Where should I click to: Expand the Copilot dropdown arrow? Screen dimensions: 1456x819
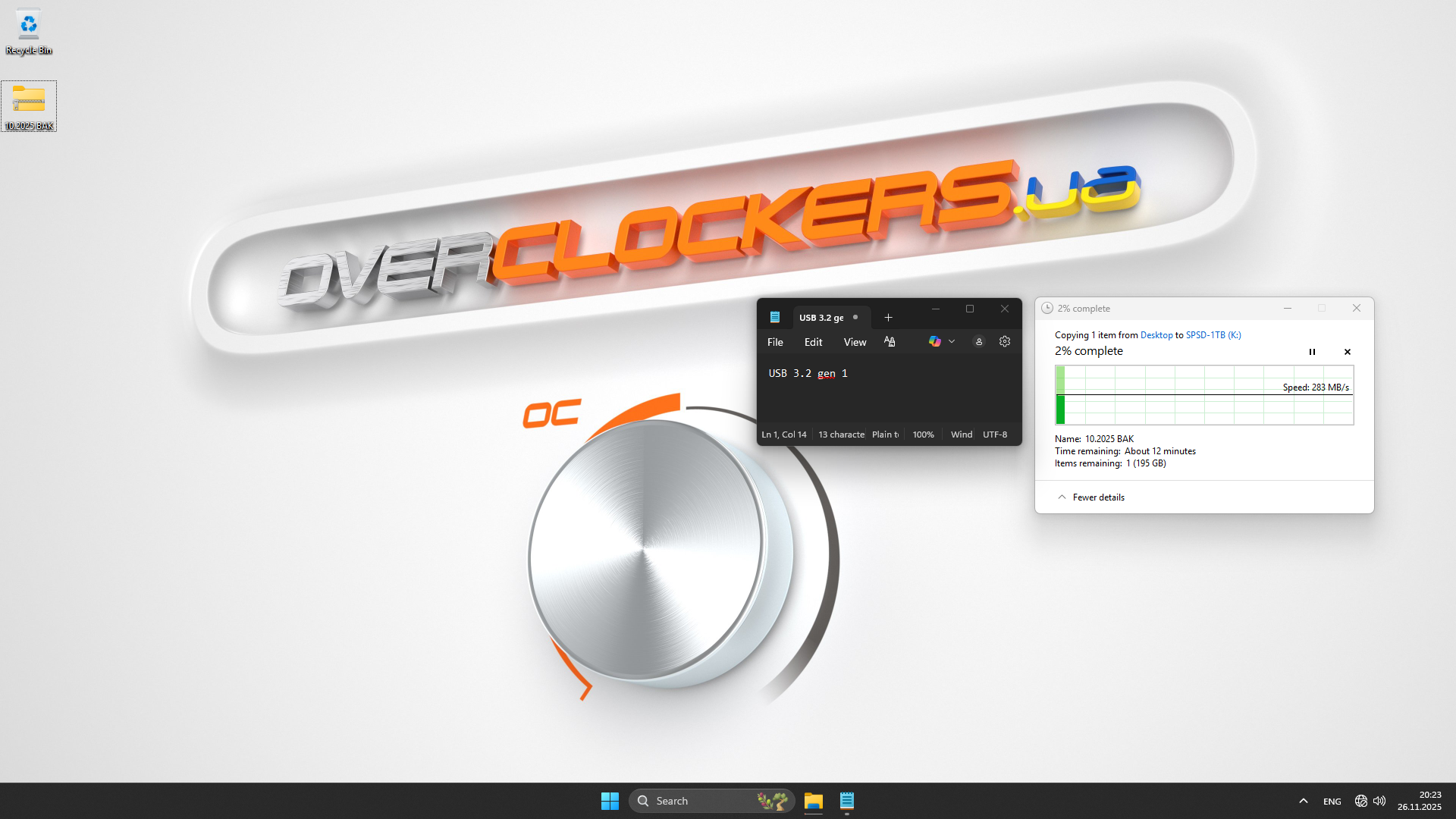point(952,342)
